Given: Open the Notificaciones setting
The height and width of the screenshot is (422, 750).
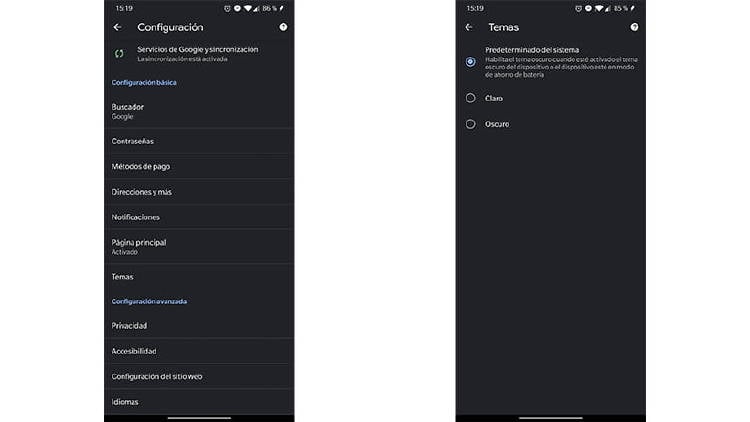Looking at the screenshot, I should coord(199,217).
